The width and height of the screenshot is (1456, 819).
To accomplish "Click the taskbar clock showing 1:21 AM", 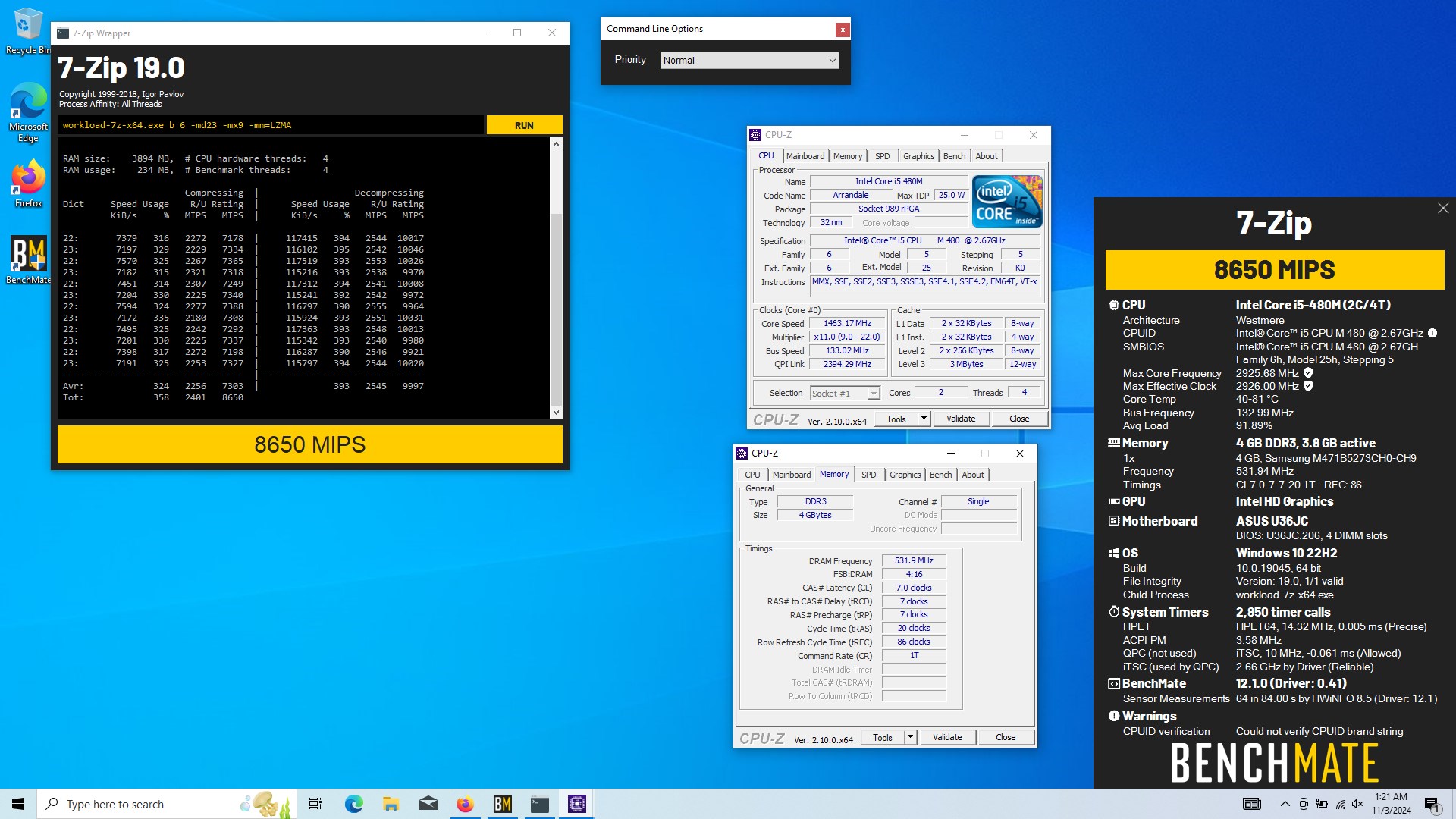I will click(x=1391, y=804).
